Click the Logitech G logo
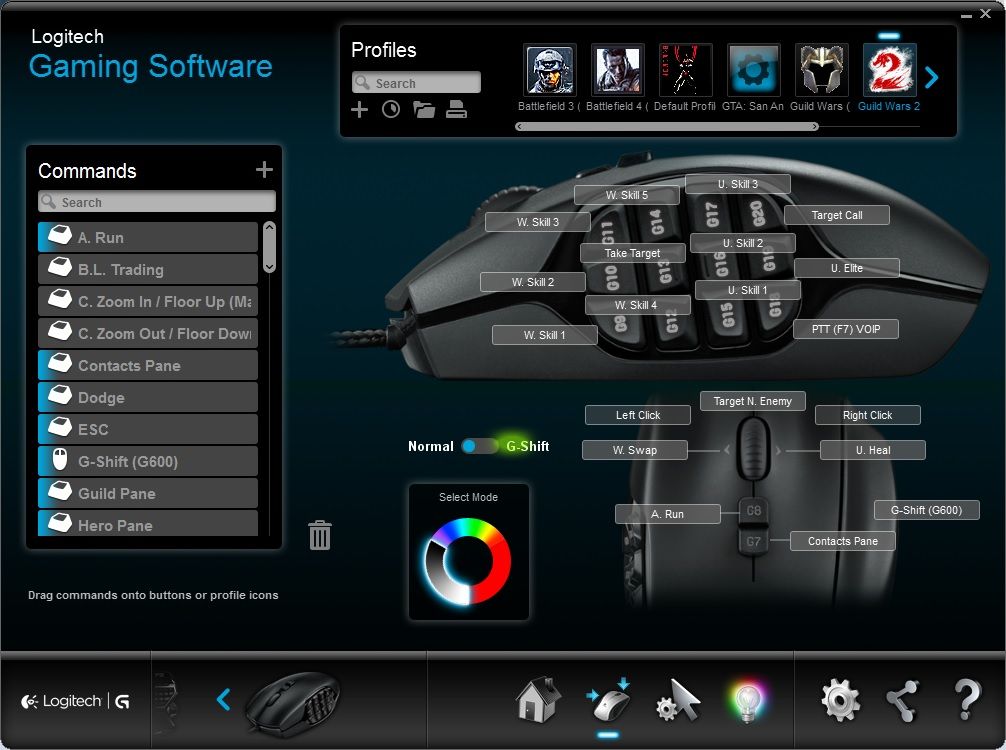This screenshot has height=750, width=1006. (x=76, y=701)
